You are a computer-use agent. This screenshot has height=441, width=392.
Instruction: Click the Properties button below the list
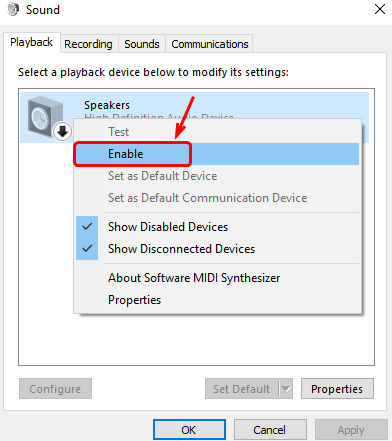pyautogui.click(x=337, y=389)
